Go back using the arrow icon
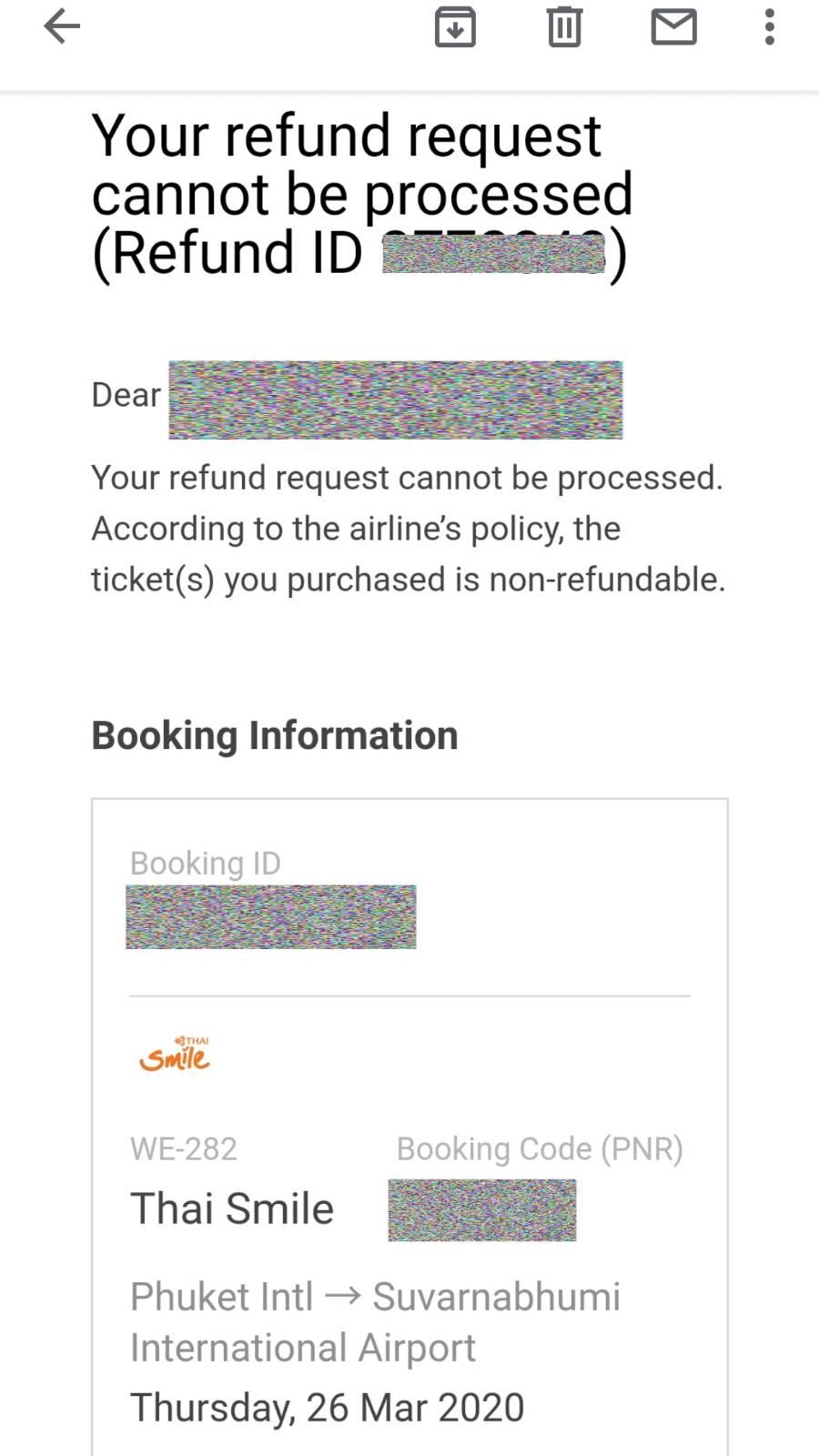Viewport: 819px width, 1456px height. click(62, 26)
